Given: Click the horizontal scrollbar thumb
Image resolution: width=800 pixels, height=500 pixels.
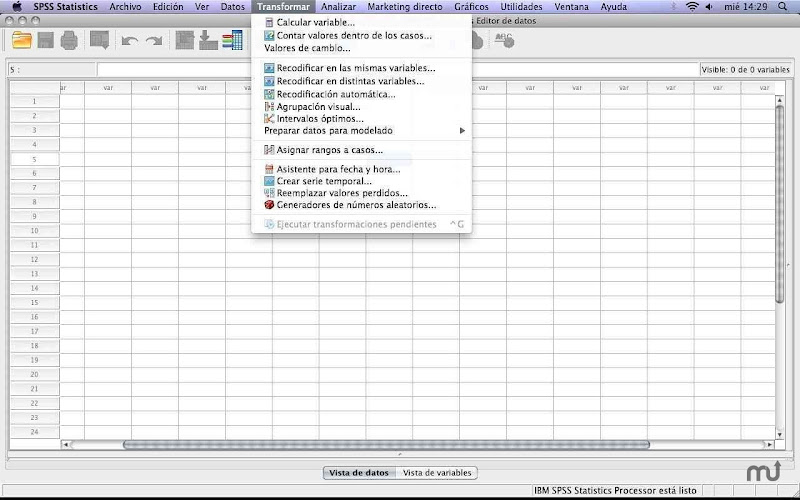Looking at the screenshot, I should click(386, 444).
